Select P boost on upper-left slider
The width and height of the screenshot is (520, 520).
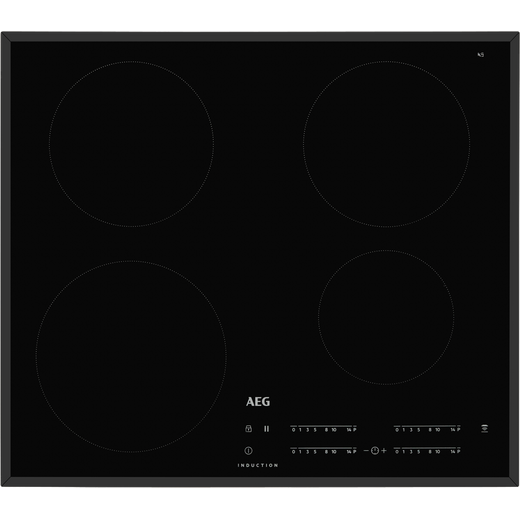(x=355, y=430)
